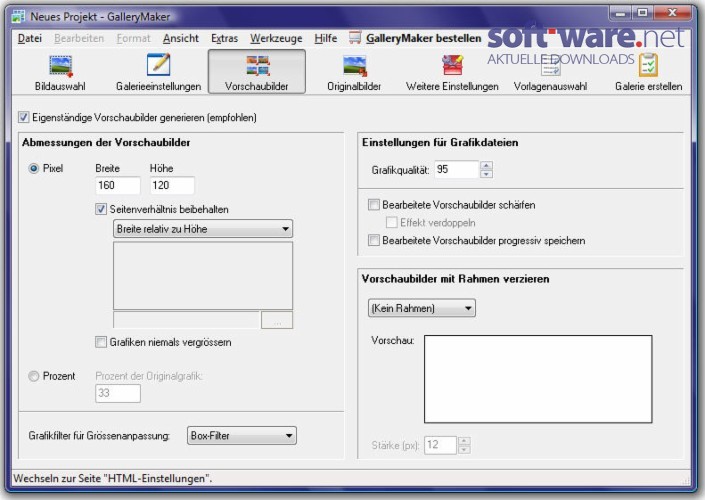This screenshot has width=705, height=500.
Task: Maximize the GalleryMaker window
Action: [643, 13]
